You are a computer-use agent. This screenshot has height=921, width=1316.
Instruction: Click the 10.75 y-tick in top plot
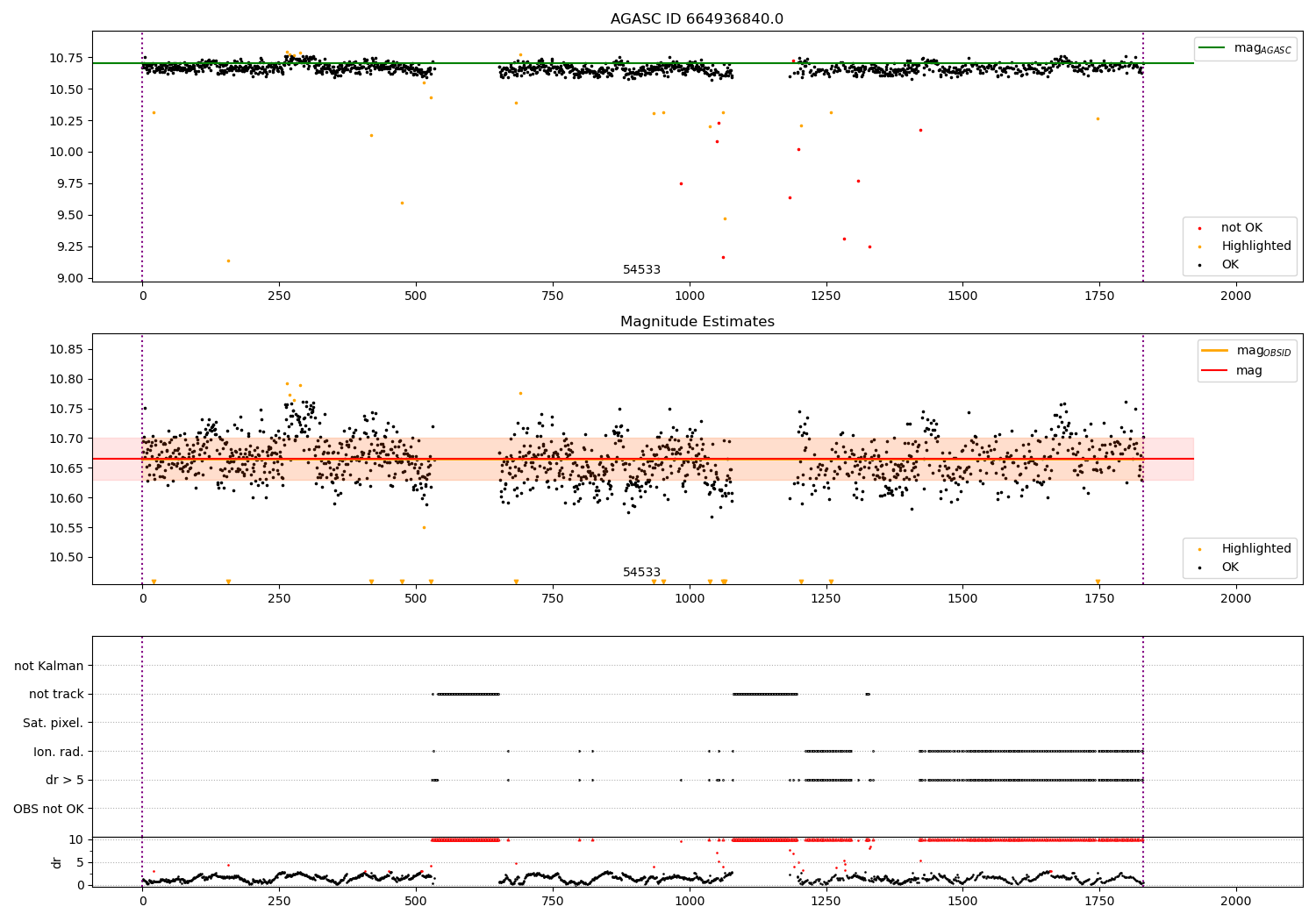click(67, 58)
